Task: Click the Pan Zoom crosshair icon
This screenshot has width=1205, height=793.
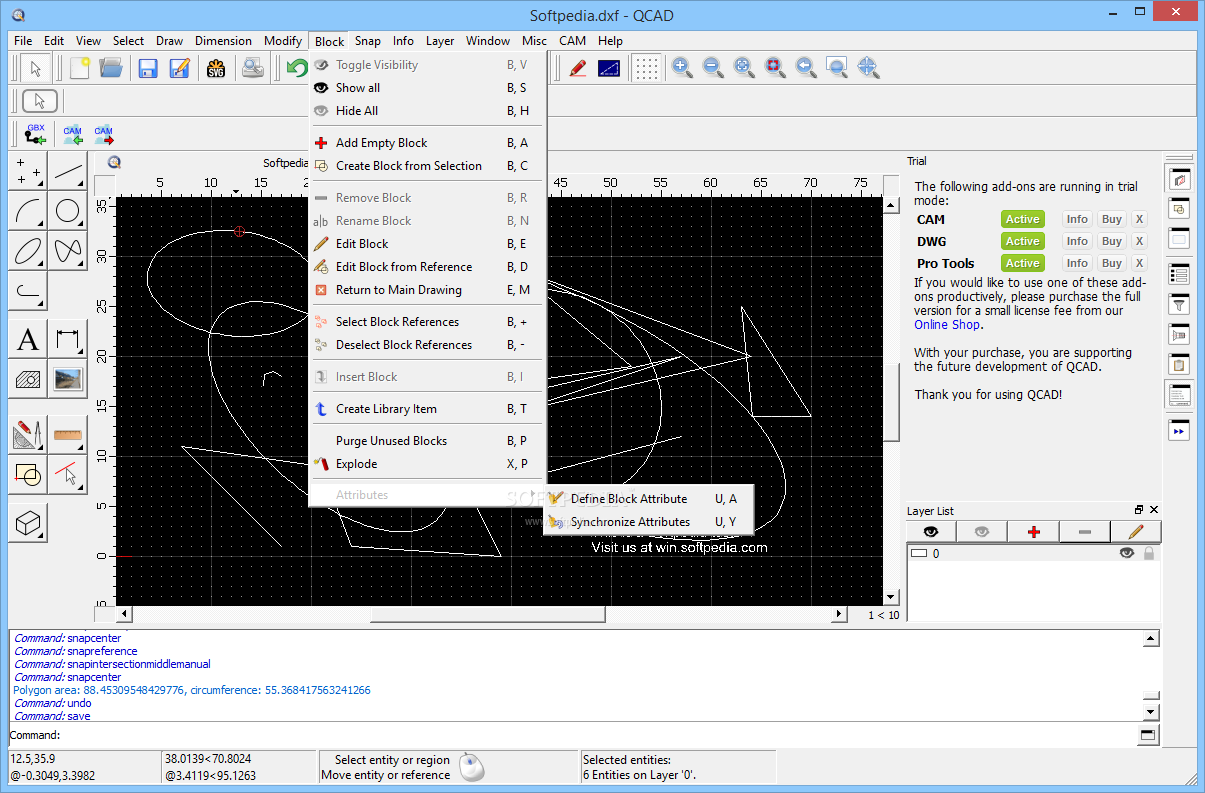Action: click(868, 68)
